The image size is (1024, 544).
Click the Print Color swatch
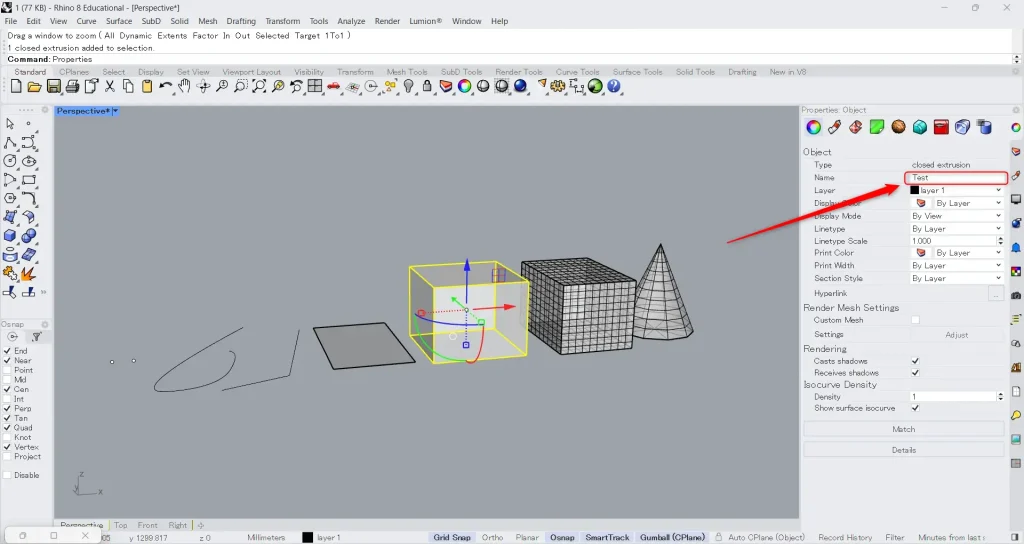tap(921, 253)
